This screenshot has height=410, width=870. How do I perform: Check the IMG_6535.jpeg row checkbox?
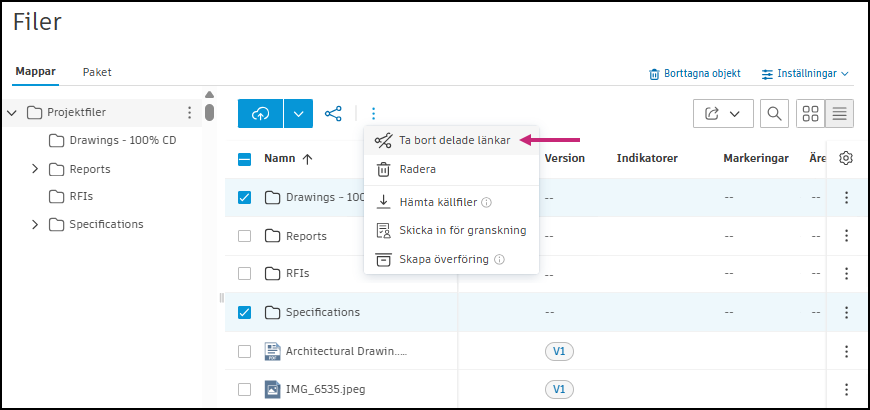coord(244,389)
